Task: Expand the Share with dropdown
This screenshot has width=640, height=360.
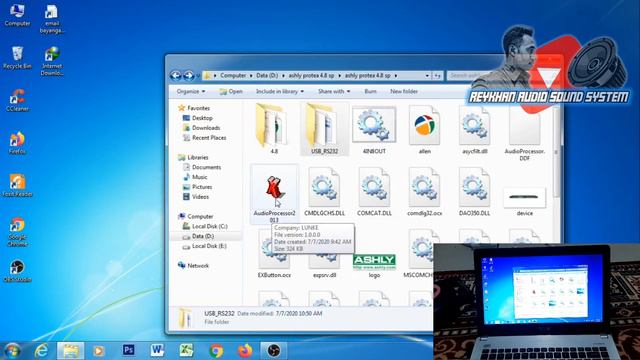Action: tap(334, 91)
